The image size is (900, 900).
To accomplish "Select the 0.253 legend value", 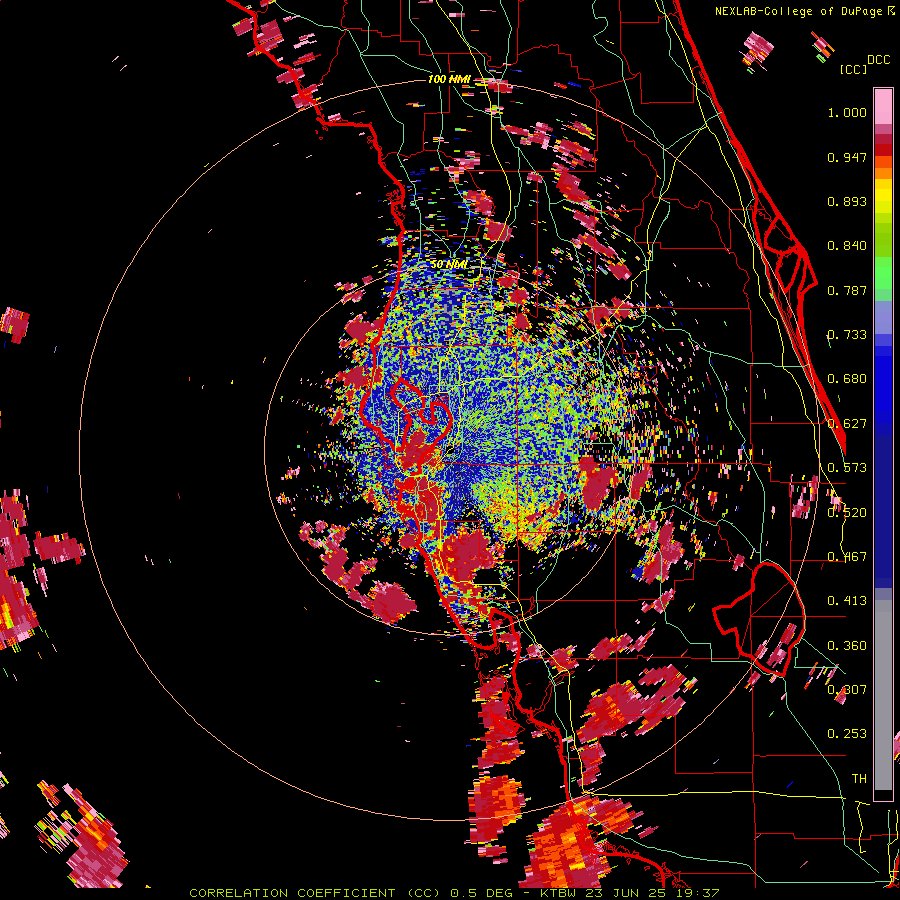I will tap(847, 734).
